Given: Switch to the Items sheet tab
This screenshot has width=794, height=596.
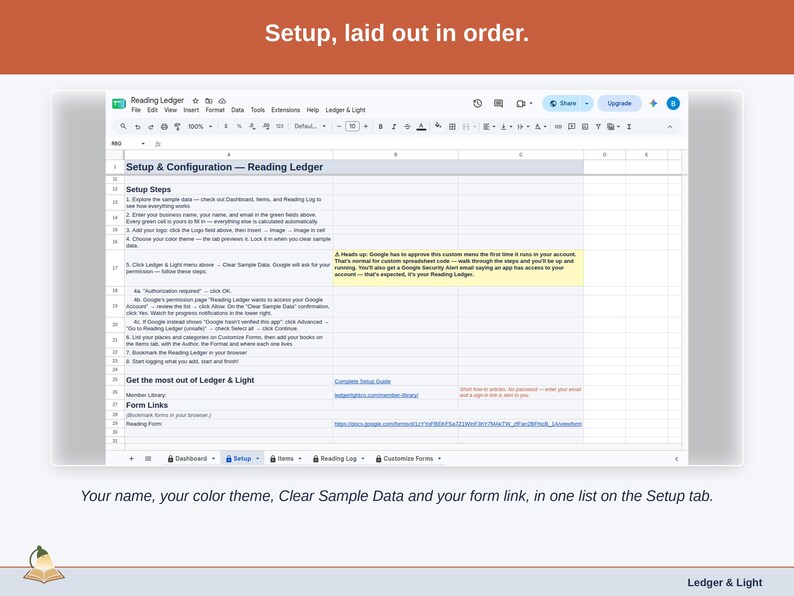Looking at the screenshot, I should click(286, 458).
